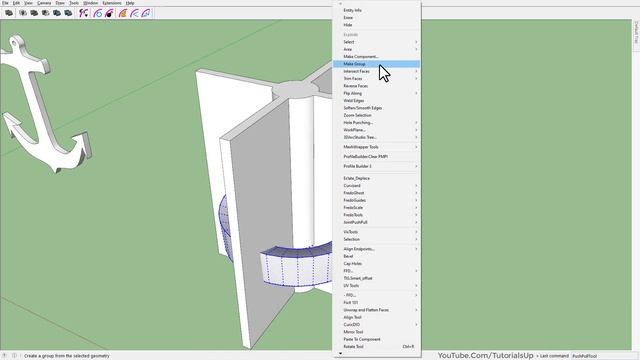Expand the Area submenu

click(376, 49)
